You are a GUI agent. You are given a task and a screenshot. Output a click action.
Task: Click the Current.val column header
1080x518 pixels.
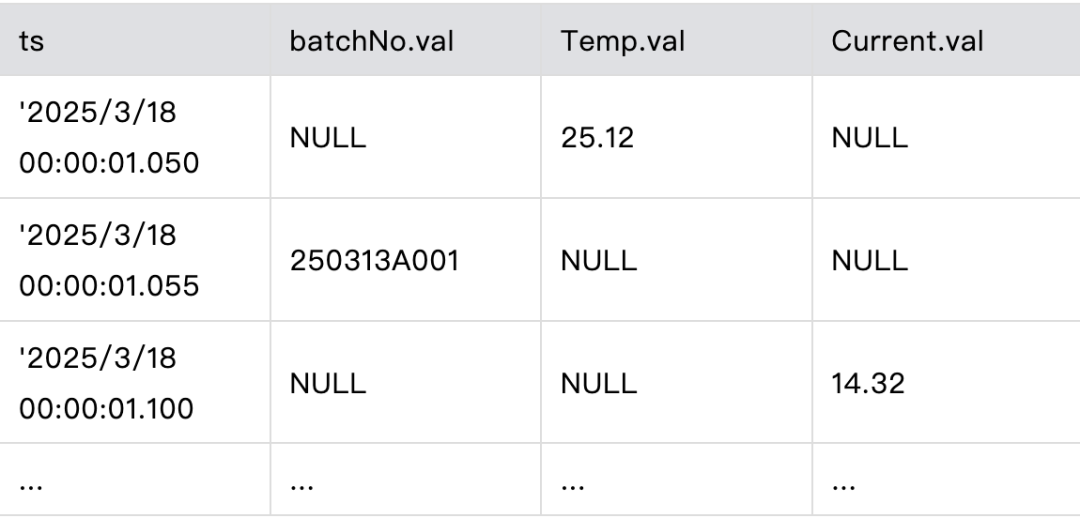(x=907, y=42)
